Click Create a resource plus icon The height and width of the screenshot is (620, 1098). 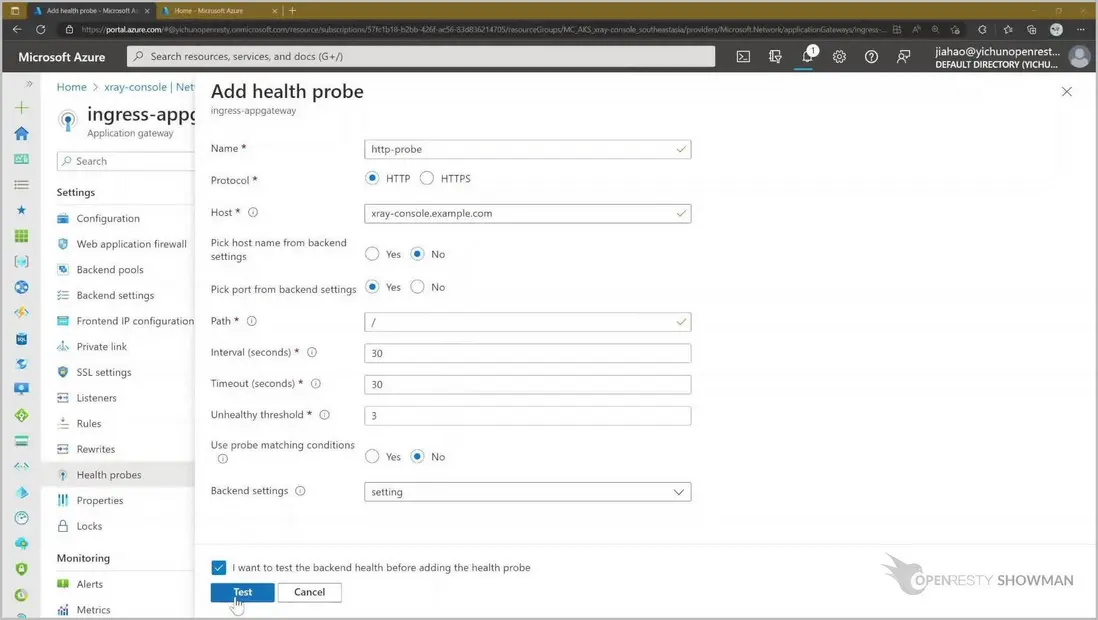[x=22, y=107]
